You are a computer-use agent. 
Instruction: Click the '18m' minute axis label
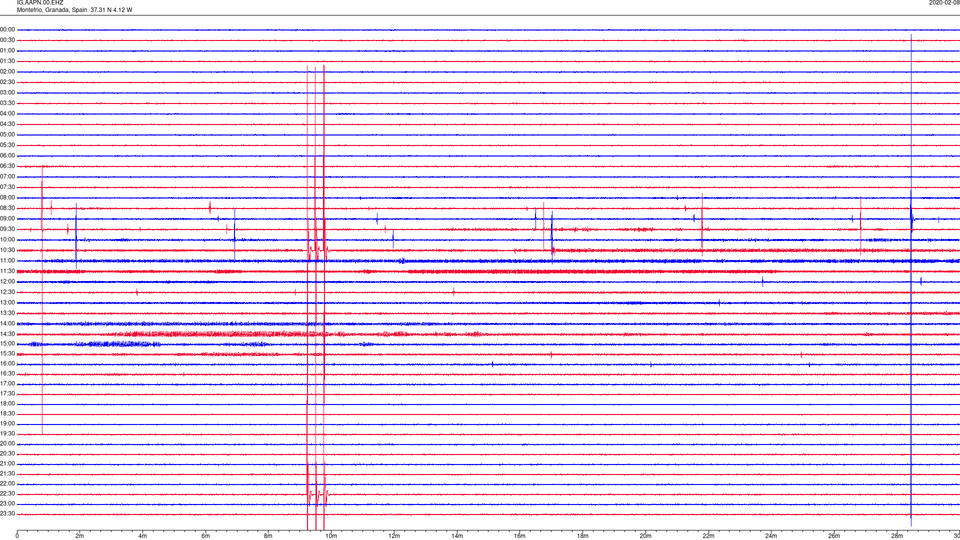[x=582, y=536]
